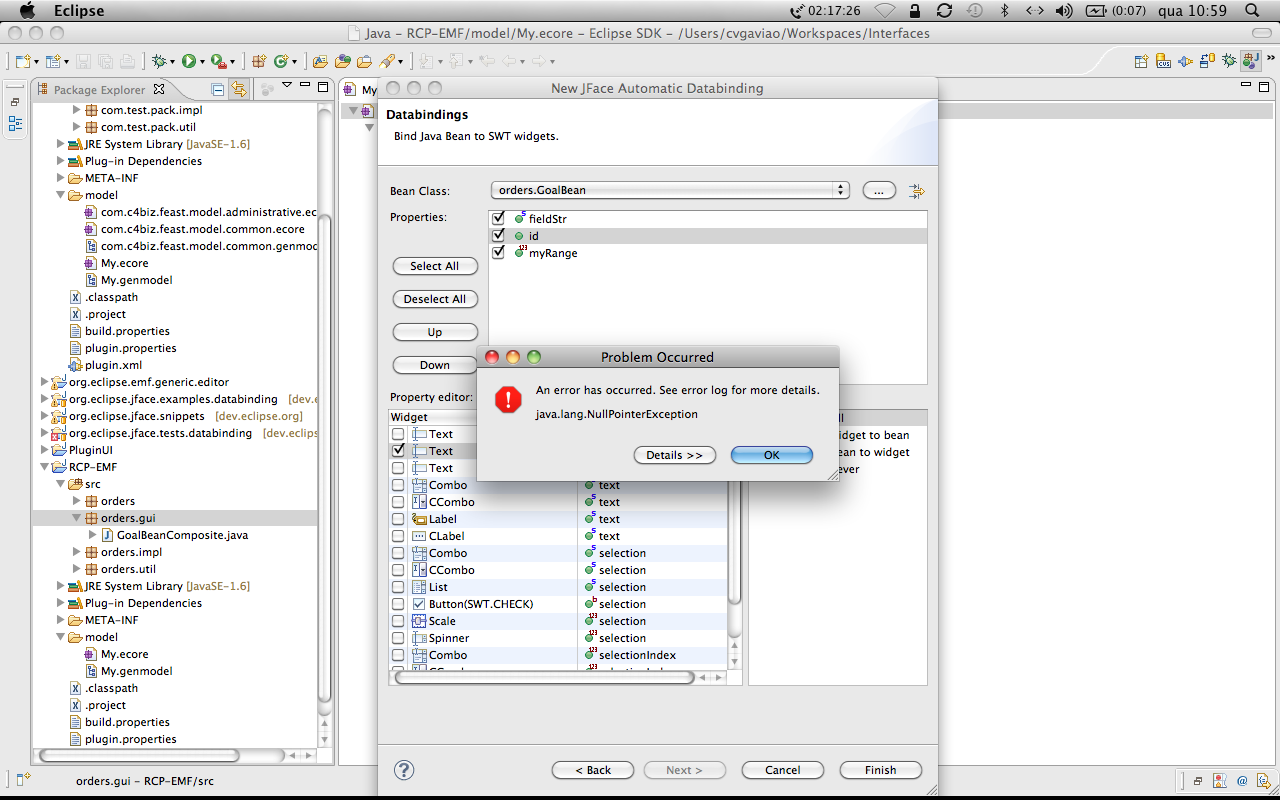Click the Open Perspective icon
Image resolution: width=1280 pixels, height=800 pixels.
[1141, 61]
